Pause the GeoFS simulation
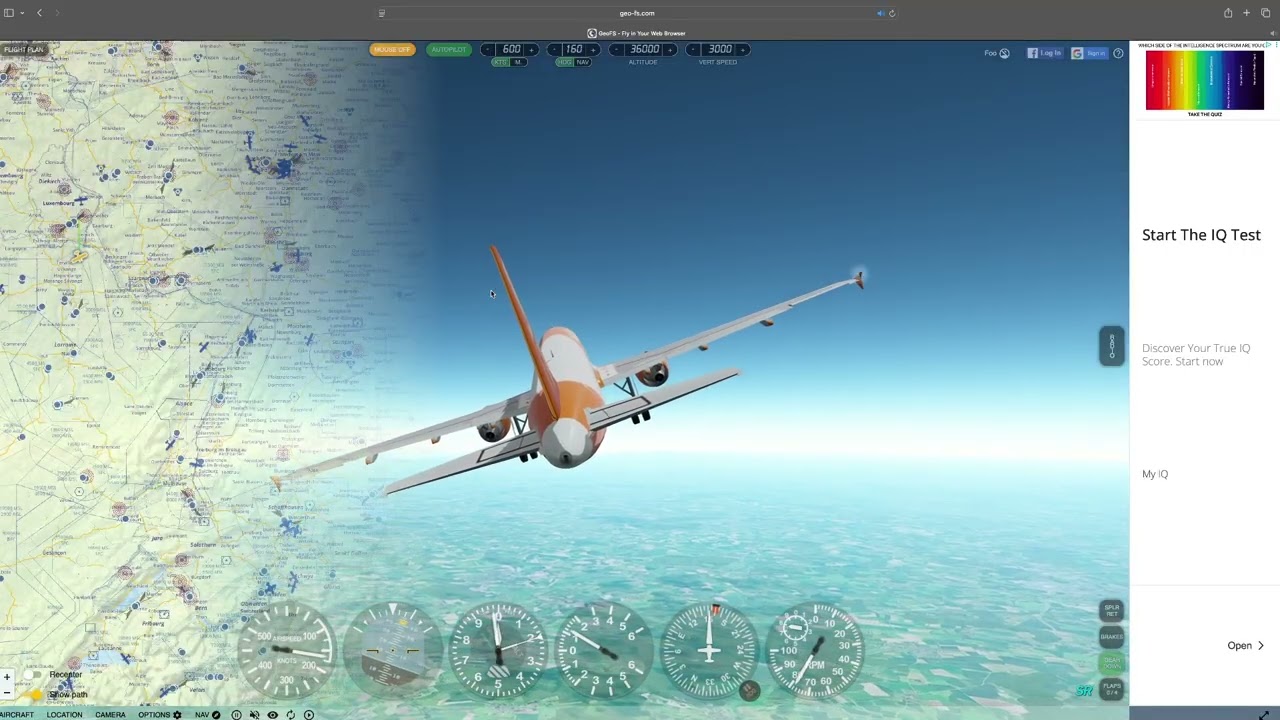This screenshot has height=720, width=1280. [x=236, y=715]
